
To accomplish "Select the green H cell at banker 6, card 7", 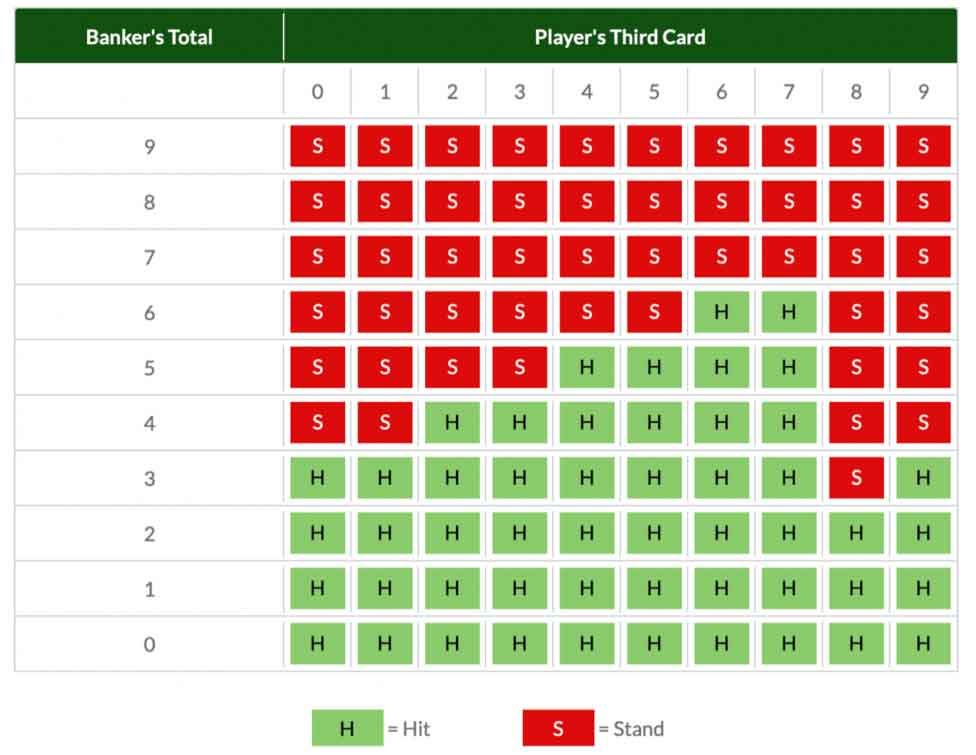I will (789, 312).
